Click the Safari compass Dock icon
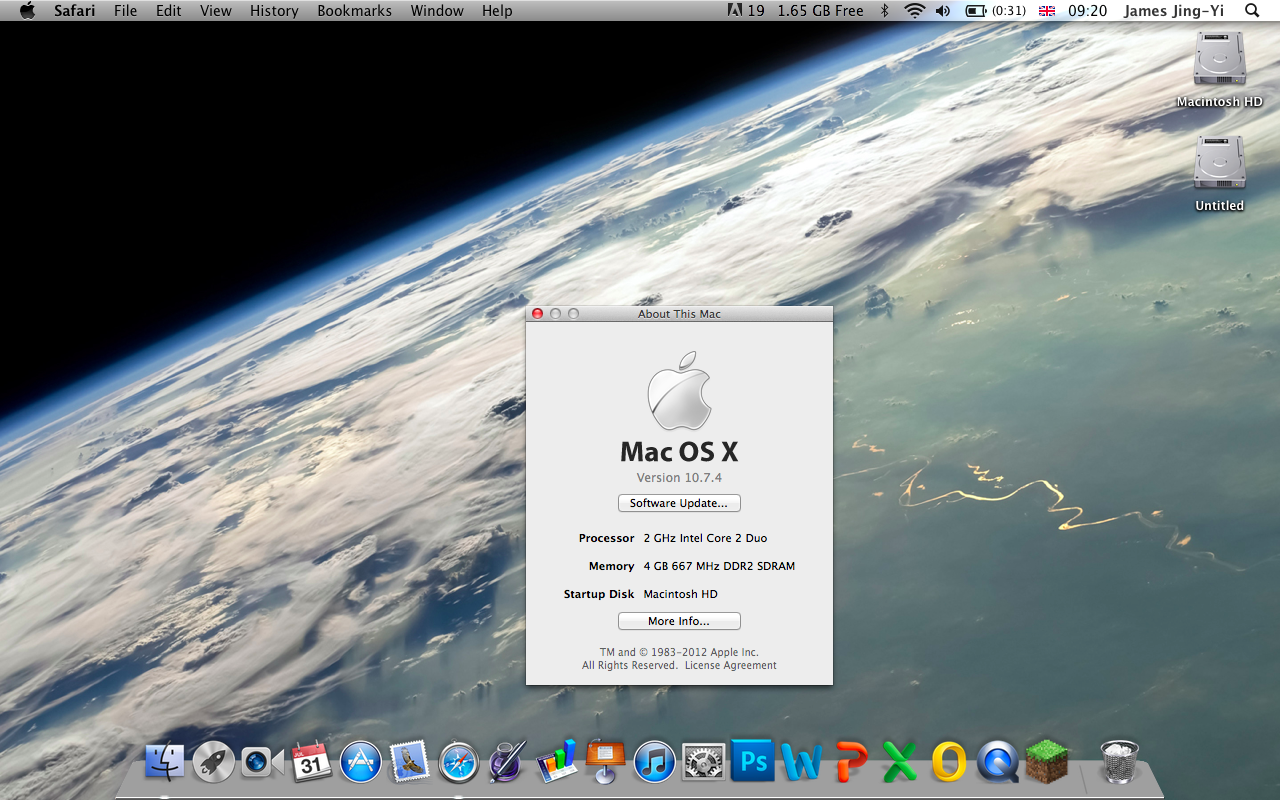 click(x=459, y=762)
